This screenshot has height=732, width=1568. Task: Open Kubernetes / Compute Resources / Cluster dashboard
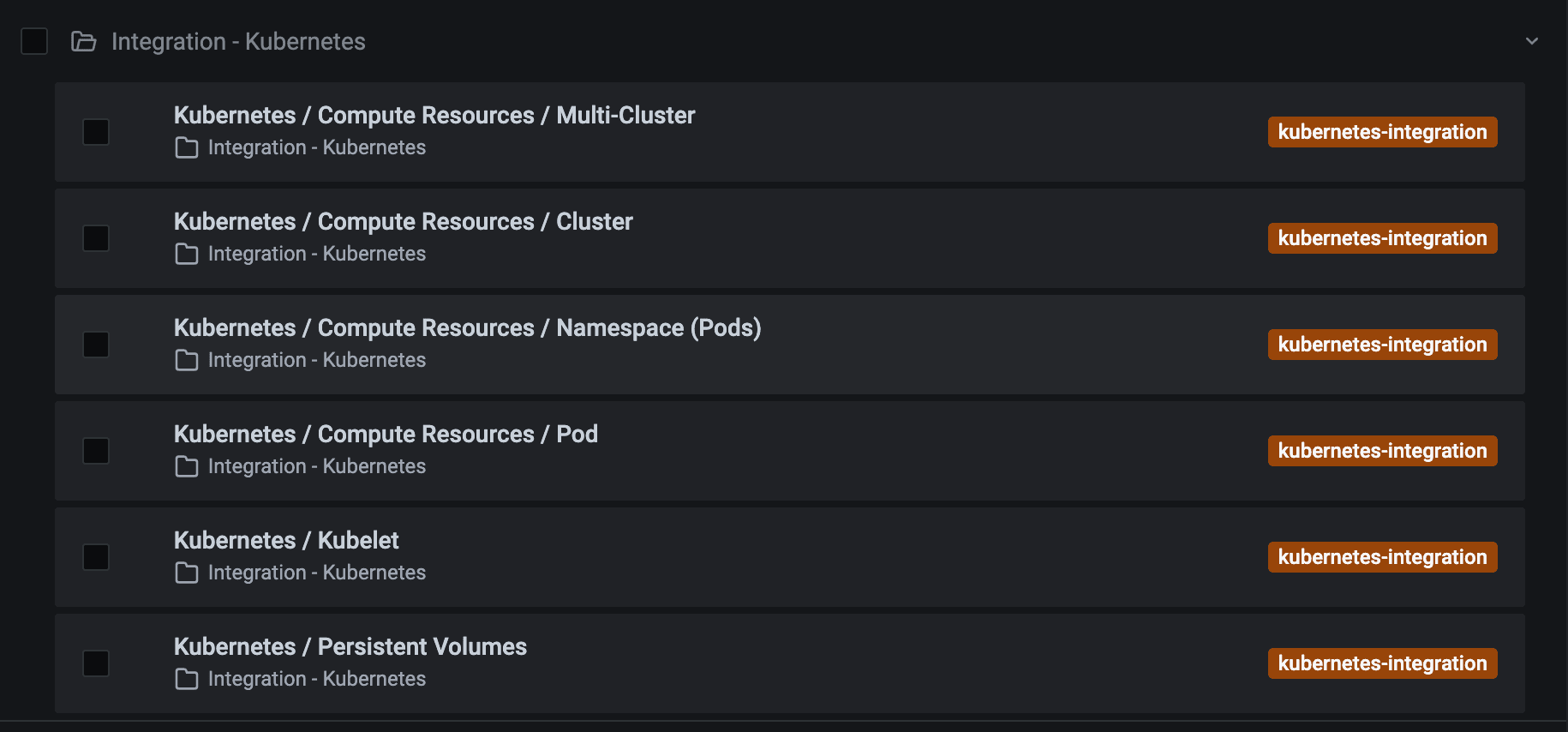(x=403, y=222)
